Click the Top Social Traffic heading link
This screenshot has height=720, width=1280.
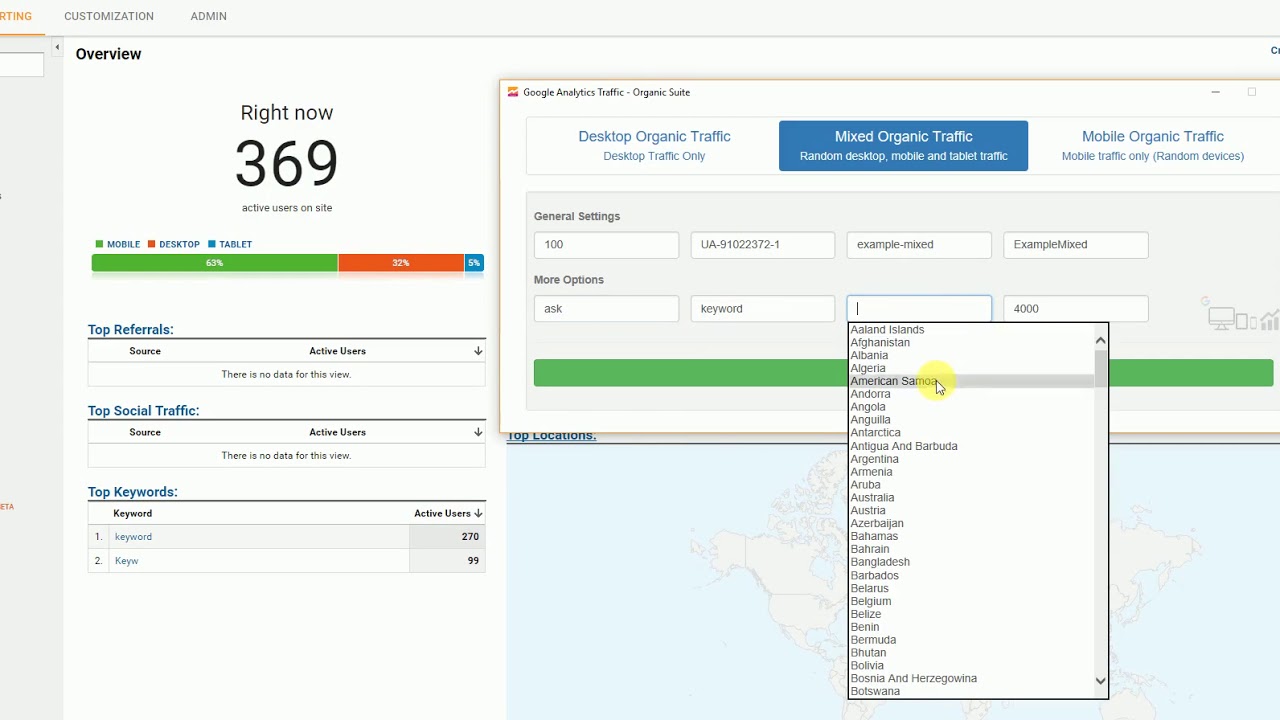point(143,411)
